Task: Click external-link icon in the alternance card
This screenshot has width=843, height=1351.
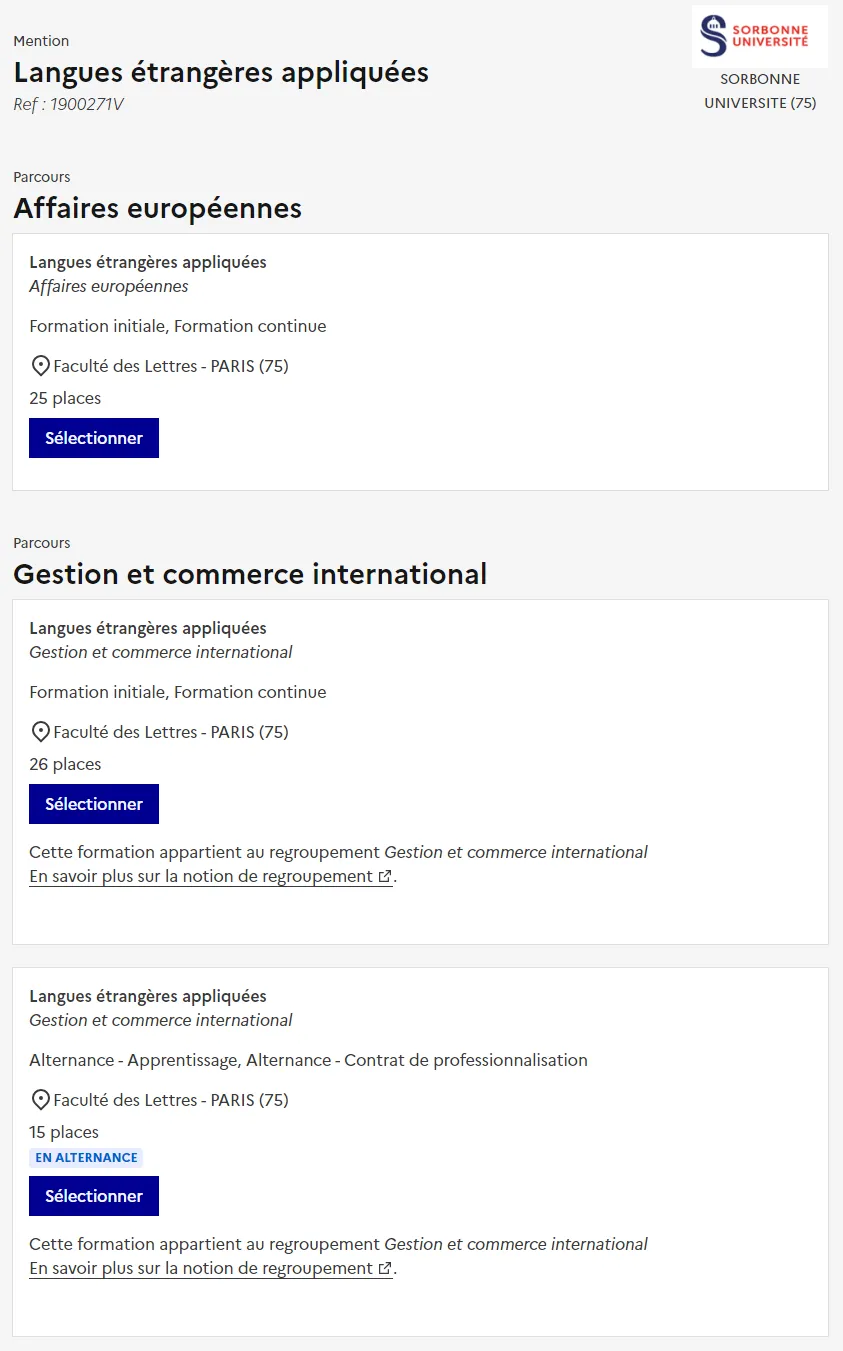Action: point(385,1269)
